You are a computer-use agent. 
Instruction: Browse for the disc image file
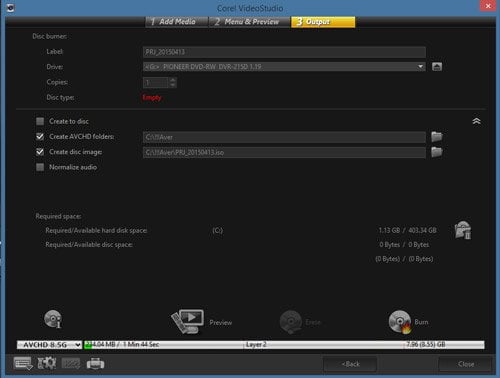tap(437, 152)
